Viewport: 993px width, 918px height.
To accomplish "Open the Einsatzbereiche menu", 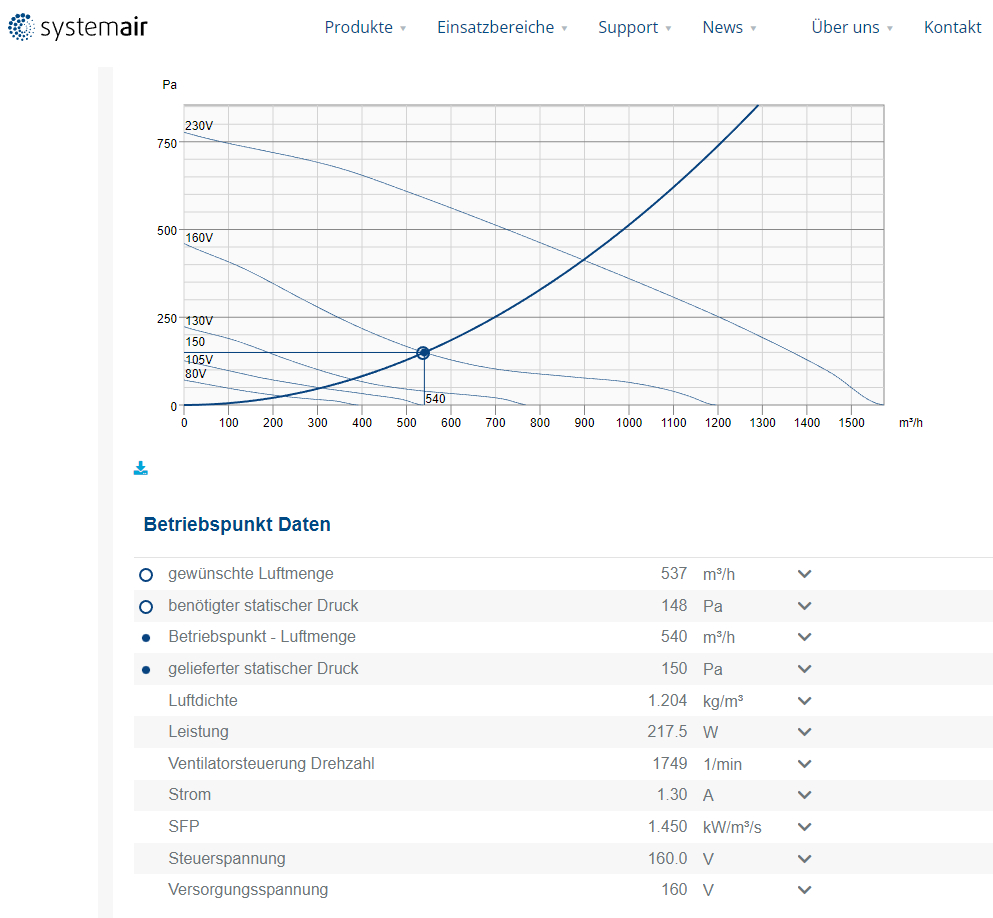I will tap(501, 28).
